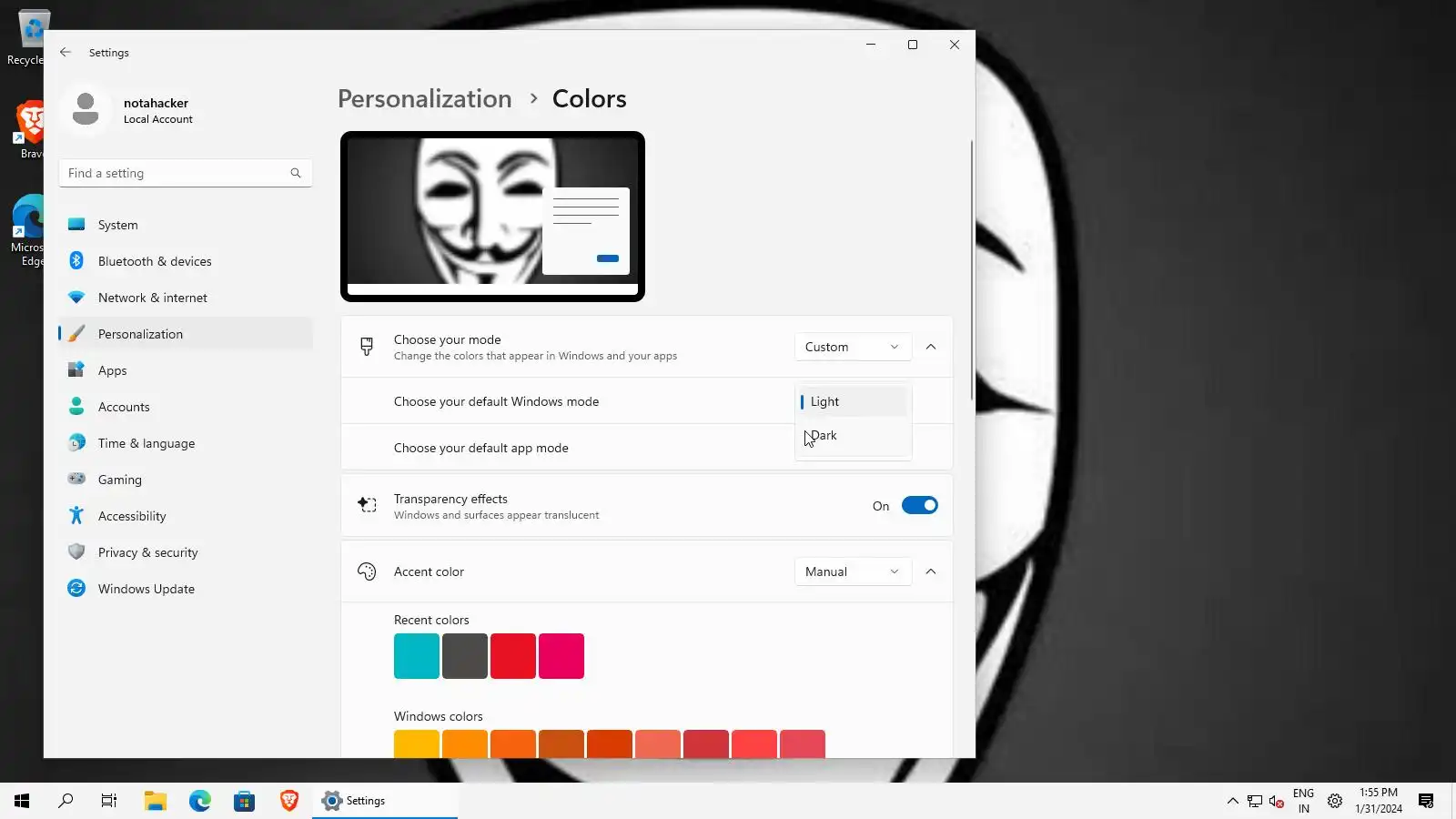The height and width of the screenshot is (819, 1456).
Task: Click the Settings window vertical scrollbar
Action: pos(972,270)
